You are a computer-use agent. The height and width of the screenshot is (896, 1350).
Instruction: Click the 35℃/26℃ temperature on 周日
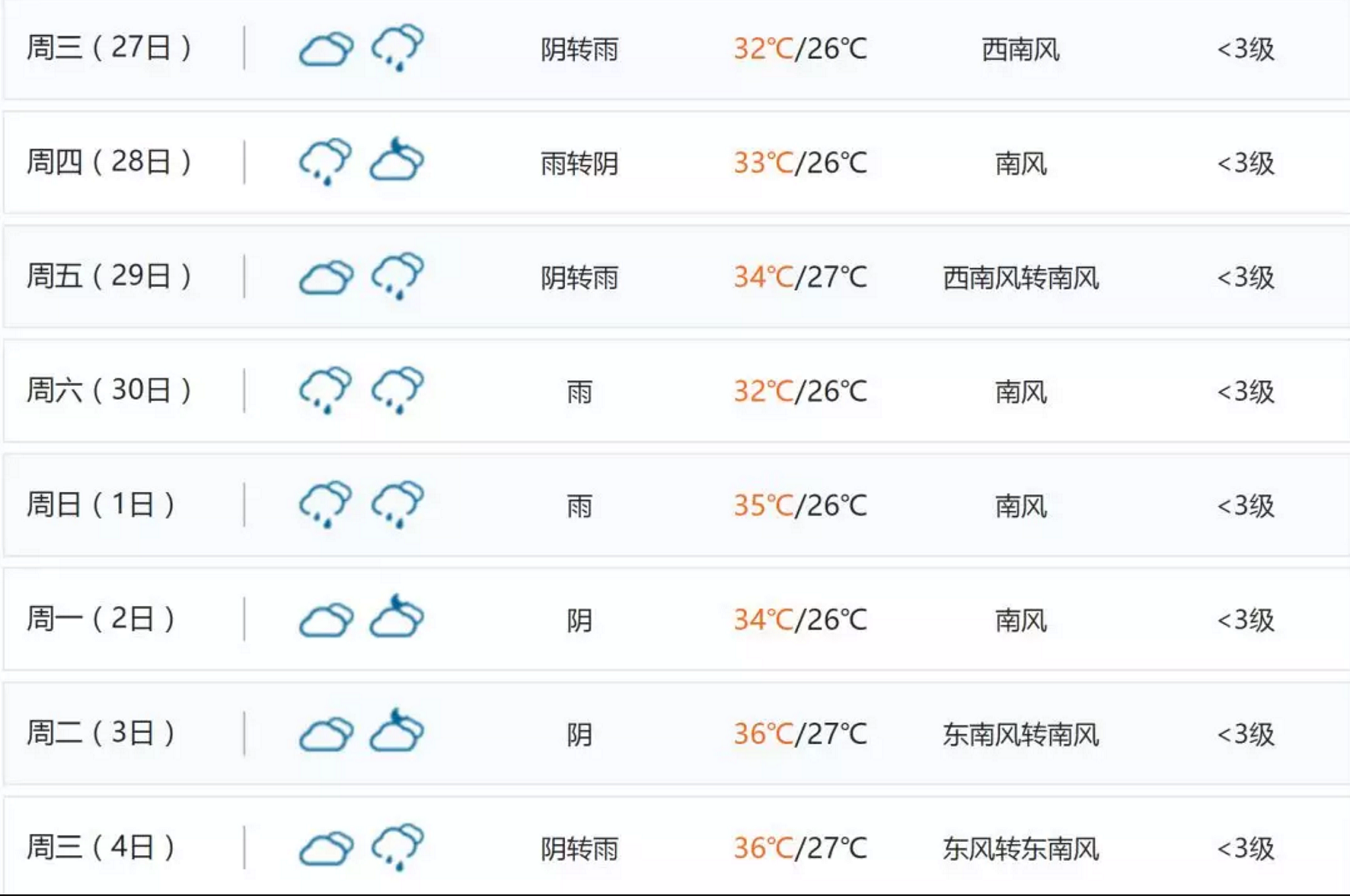click(x=801, y=505)
